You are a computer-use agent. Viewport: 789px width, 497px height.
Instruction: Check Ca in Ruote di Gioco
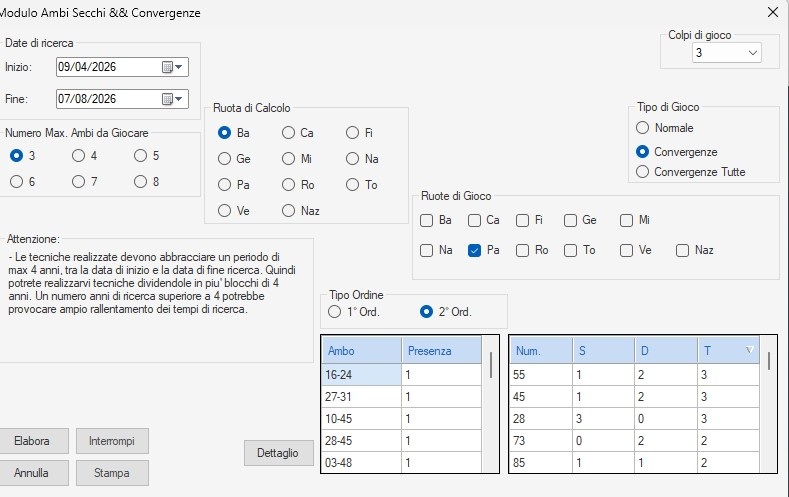point(475,220)
